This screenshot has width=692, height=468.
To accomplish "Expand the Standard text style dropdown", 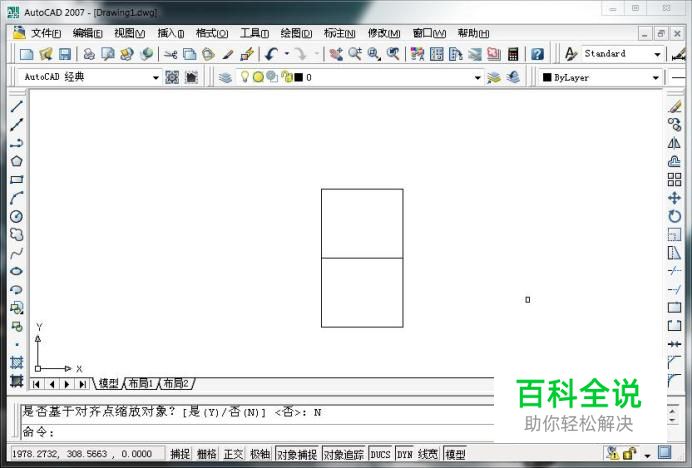I will (x=657, y=54).
